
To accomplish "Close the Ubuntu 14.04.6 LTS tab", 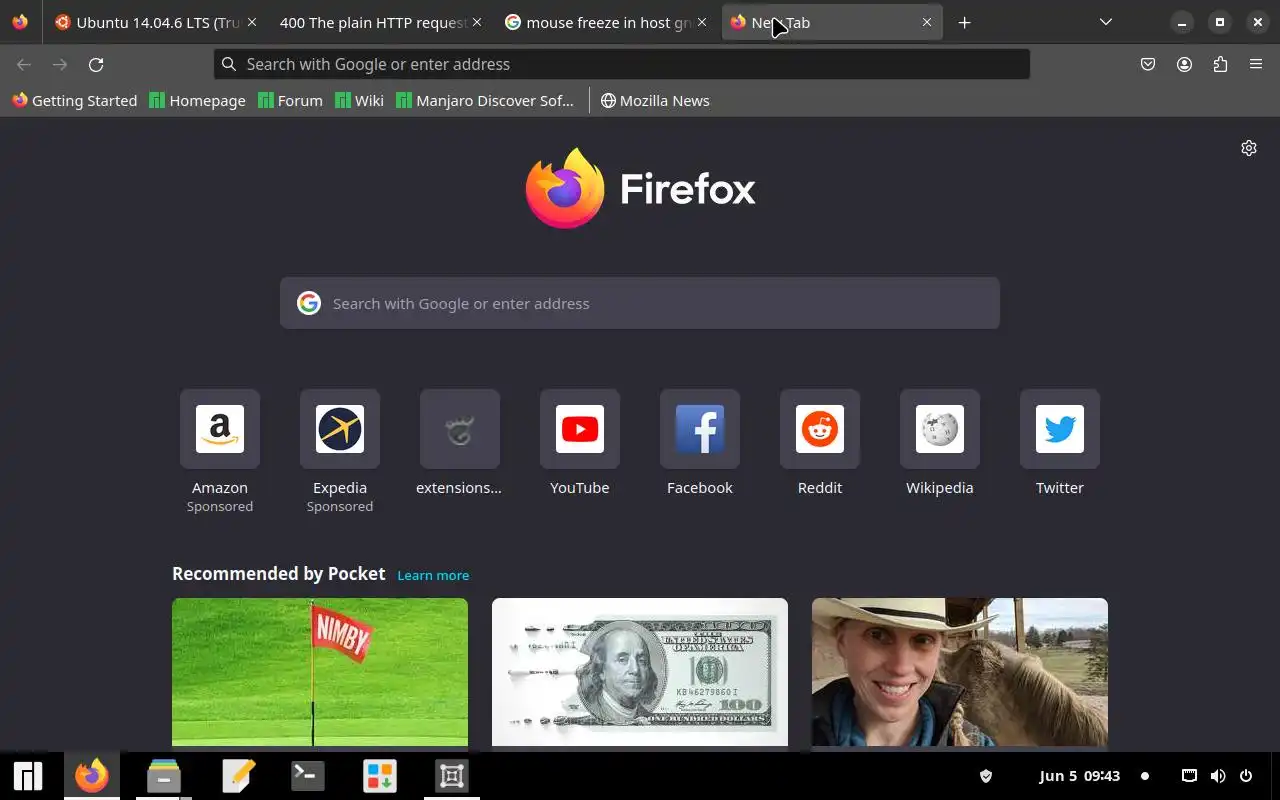I will pyautogui.click(x=251, y=22).
